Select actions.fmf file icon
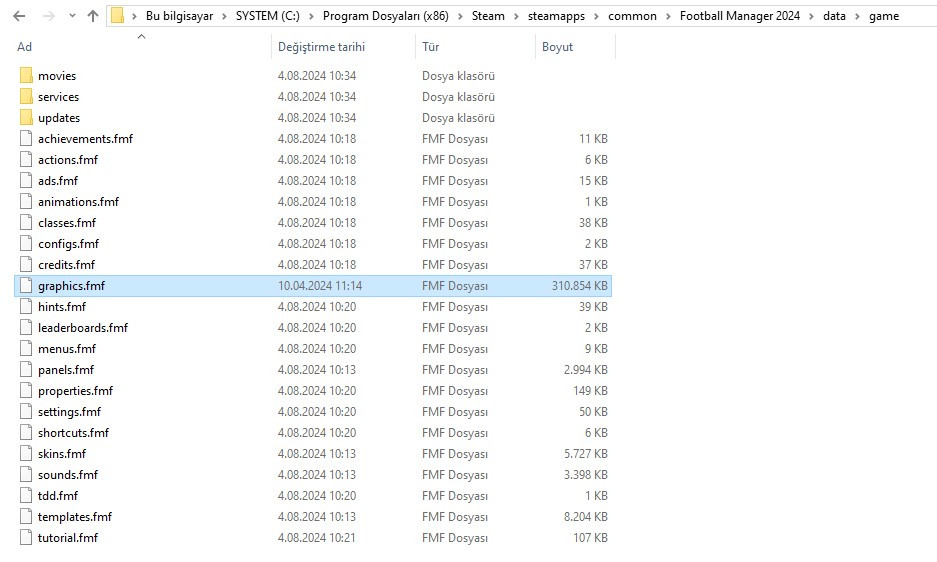This screenshot has height=562, width=937. click(26, 159)
